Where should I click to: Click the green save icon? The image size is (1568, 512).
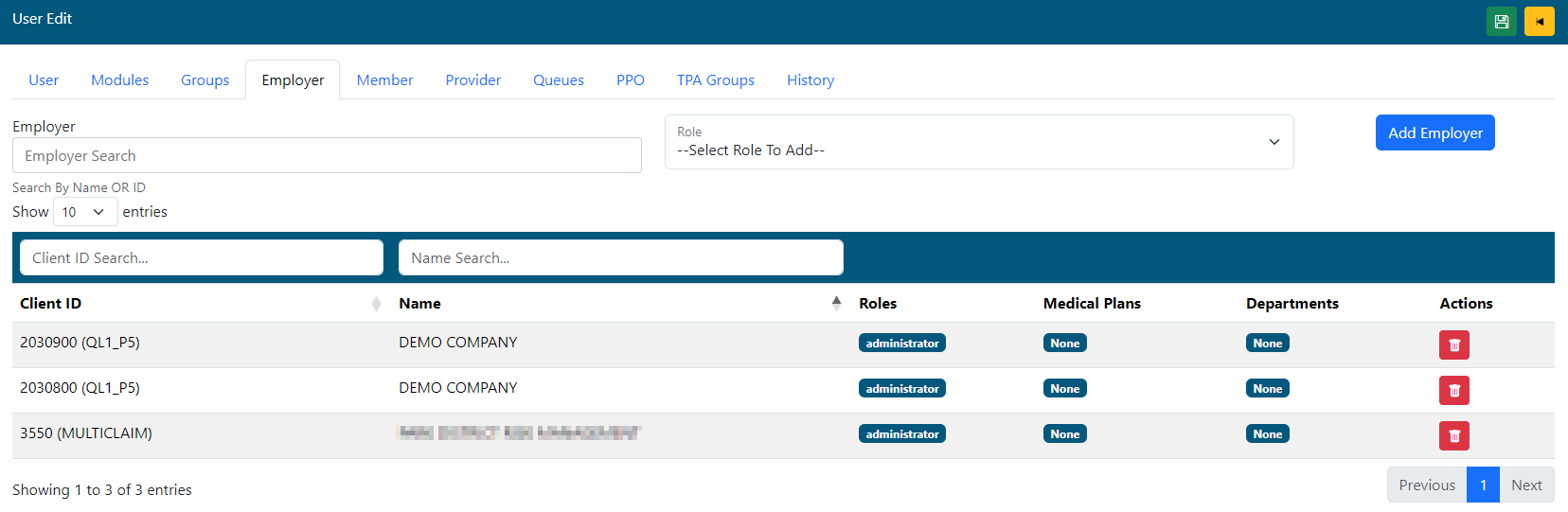pyautogui.click(x=1501, y=22)
